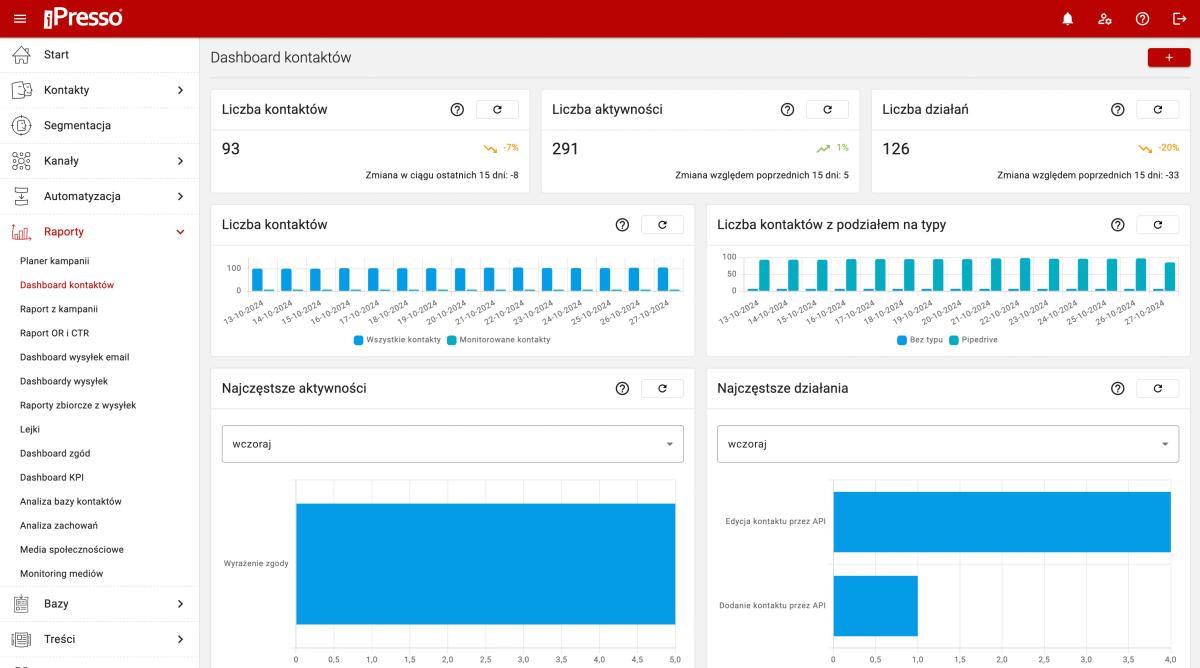Open the wczoraj dropdown in Najczęstsze działania

948,444
